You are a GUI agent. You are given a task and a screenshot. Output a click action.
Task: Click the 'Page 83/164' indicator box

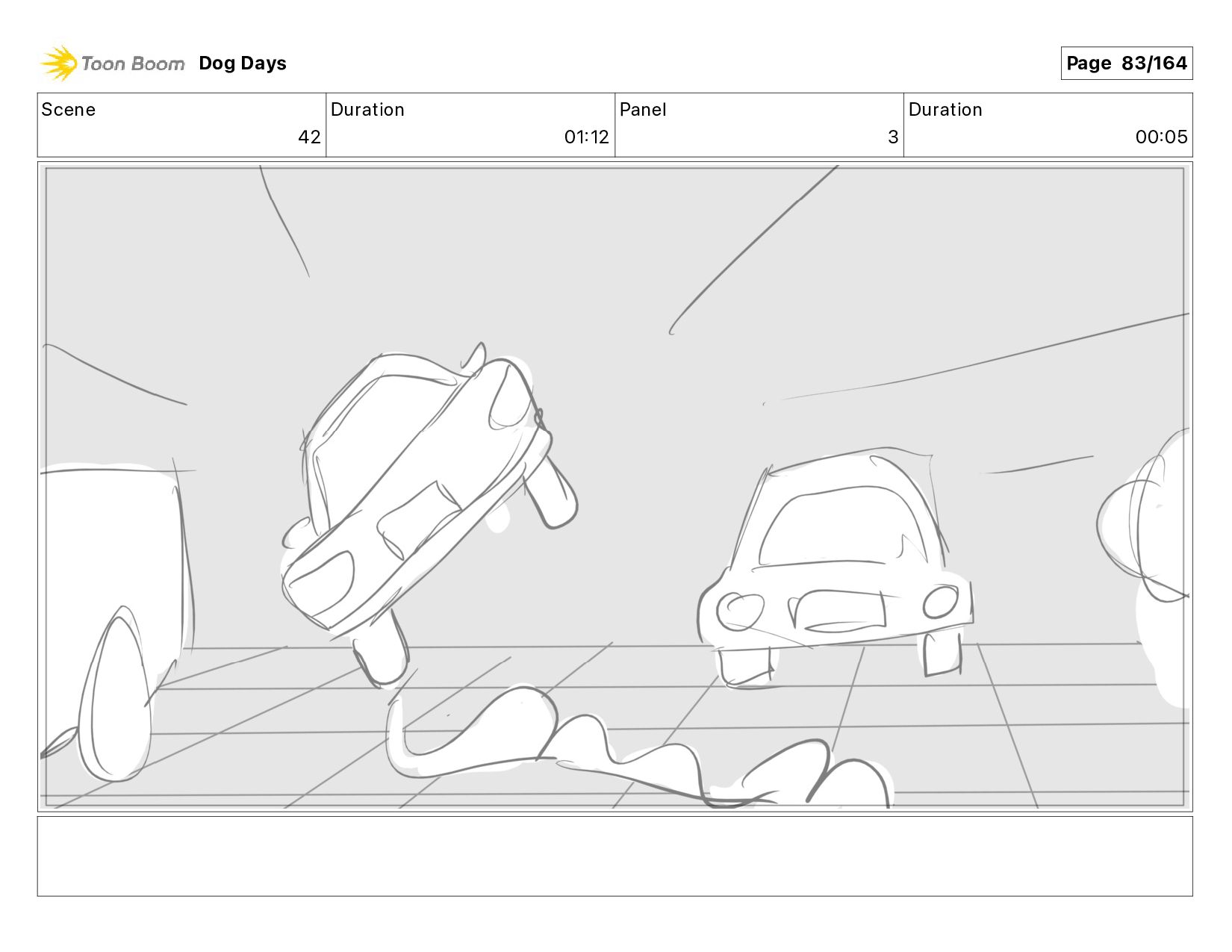1126,63
